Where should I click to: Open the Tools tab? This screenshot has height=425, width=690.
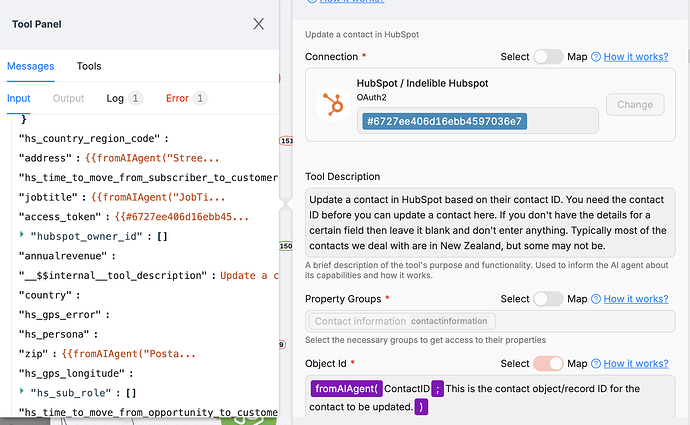[89, 66]
